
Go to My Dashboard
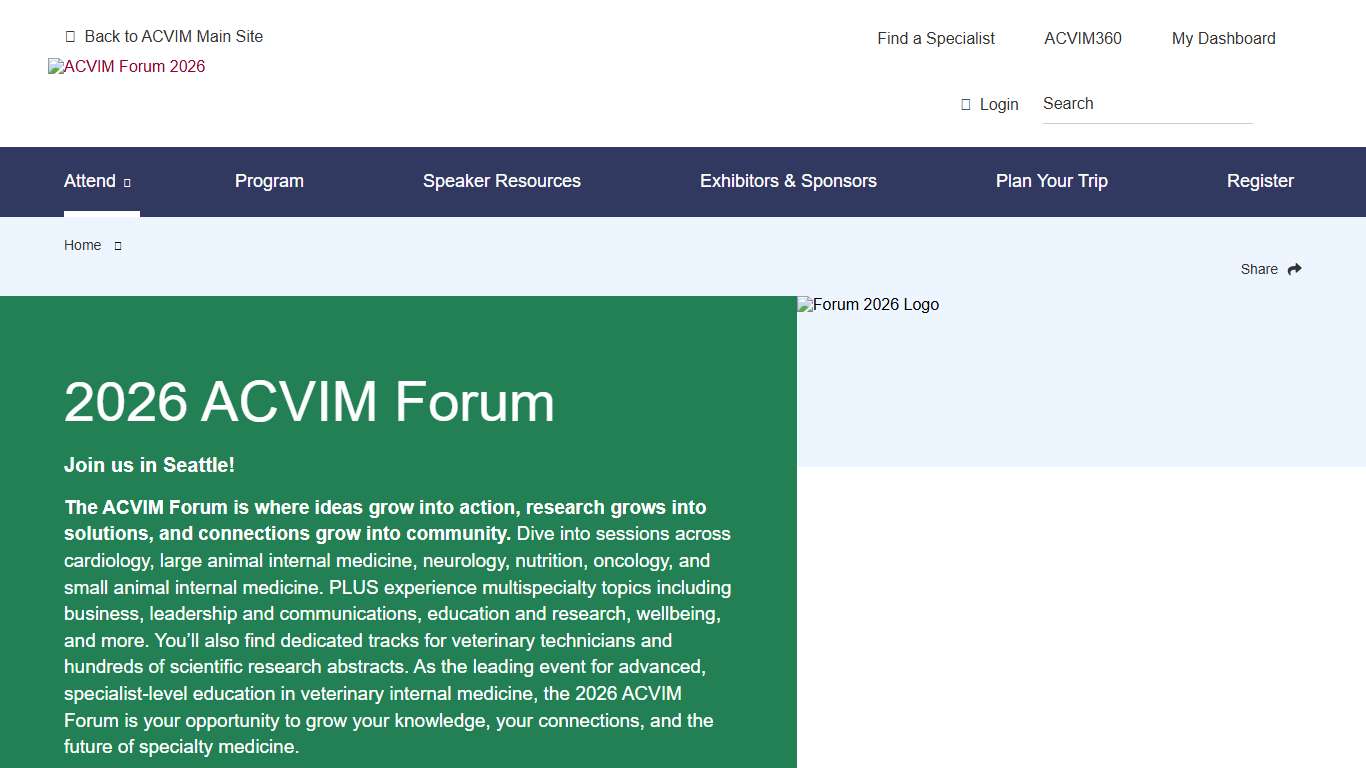pos(1223,38)
